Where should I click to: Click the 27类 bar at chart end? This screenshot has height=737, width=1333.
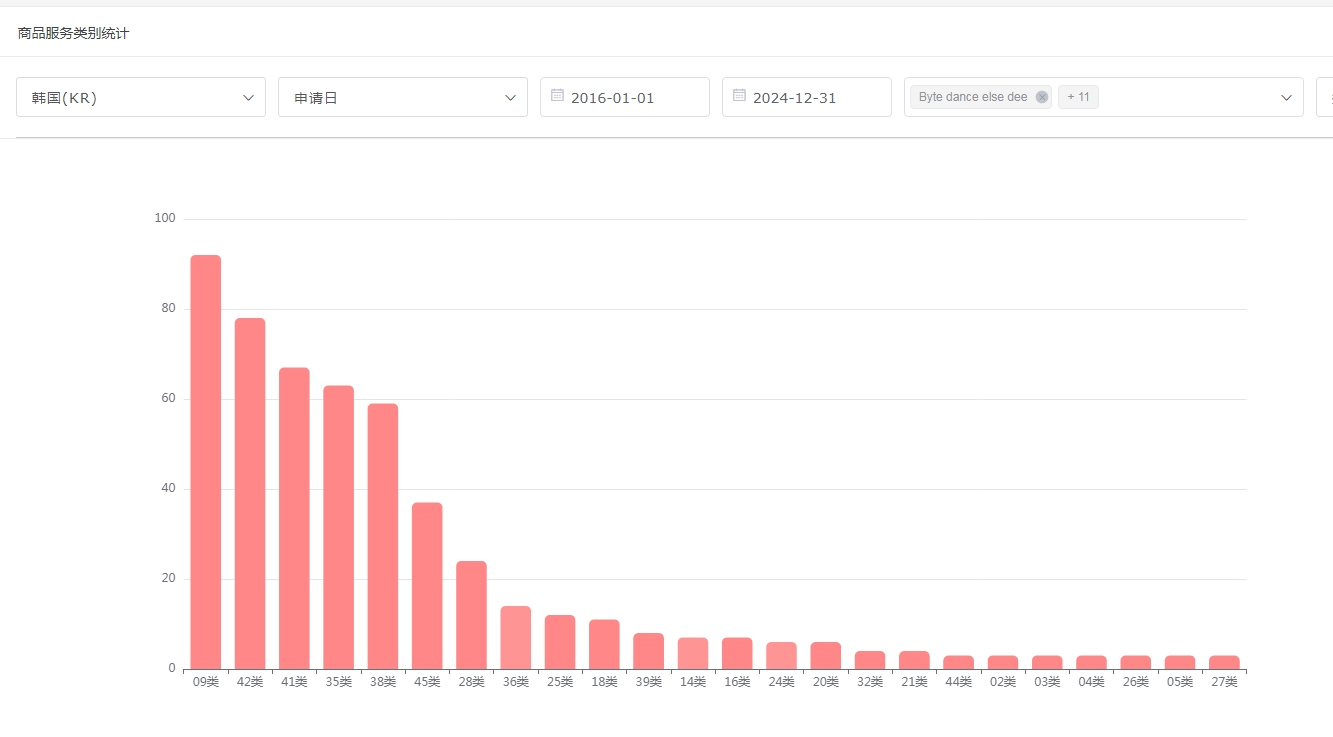coord(1224,662)
